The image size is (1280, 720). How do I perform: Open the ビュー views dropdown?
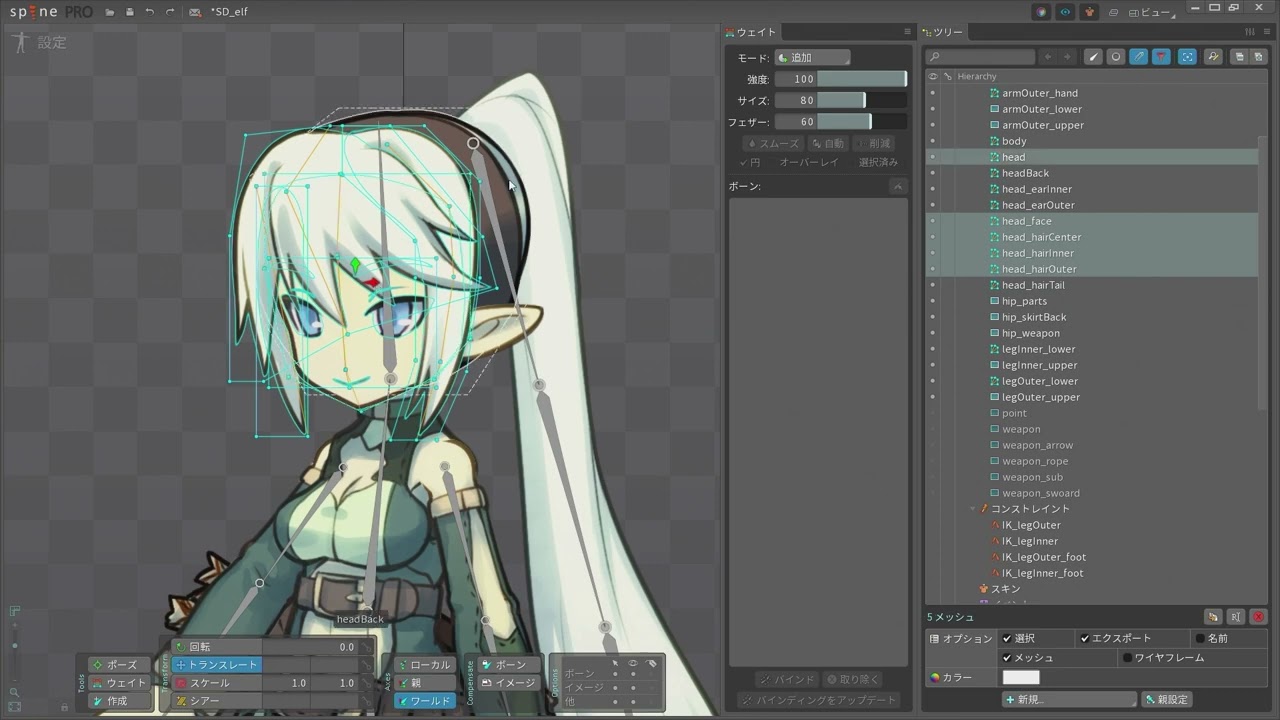[1151, 12]
